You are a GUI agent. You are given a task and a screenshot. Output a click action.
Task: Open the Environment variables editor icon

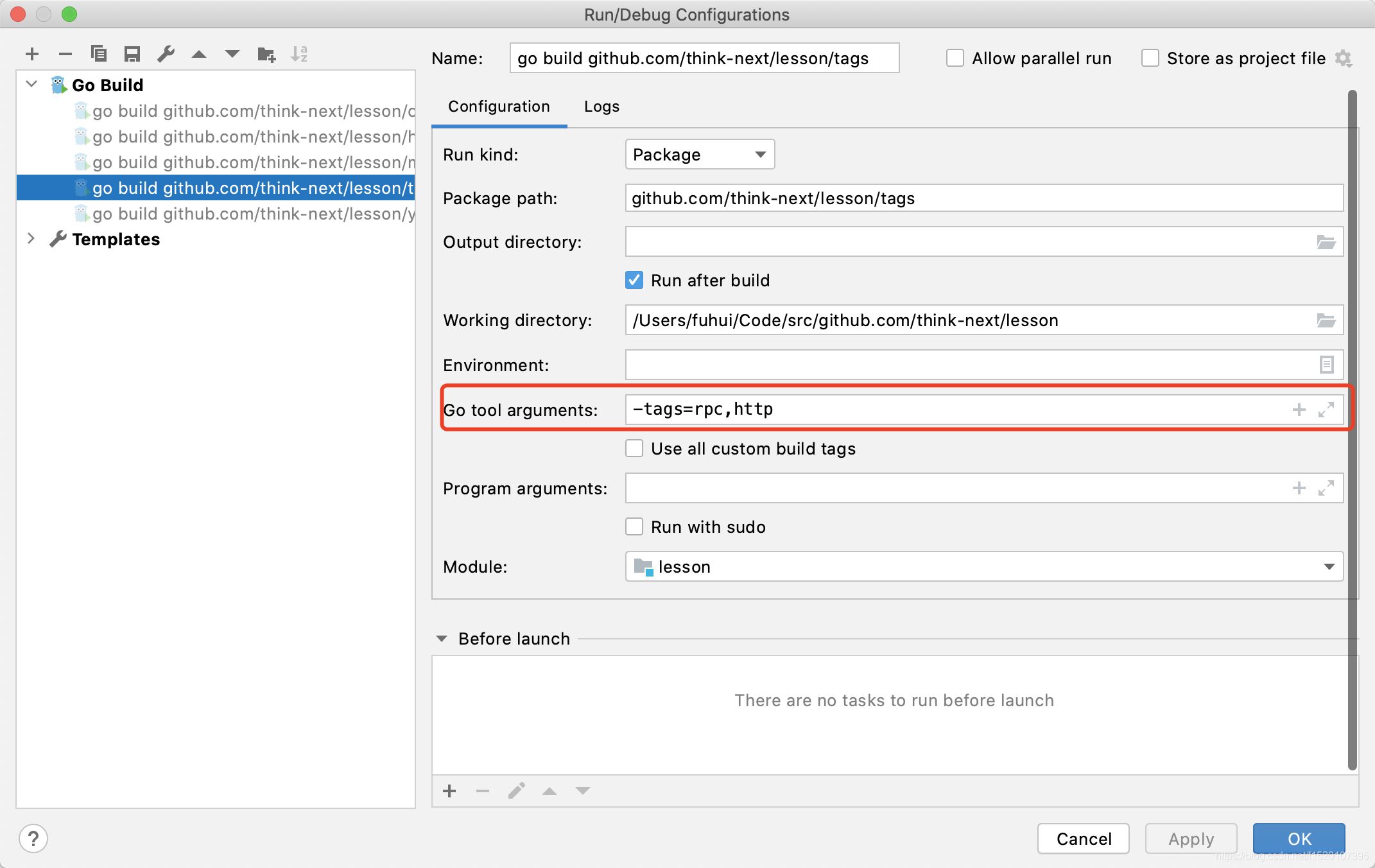[x=1326, y=365]
